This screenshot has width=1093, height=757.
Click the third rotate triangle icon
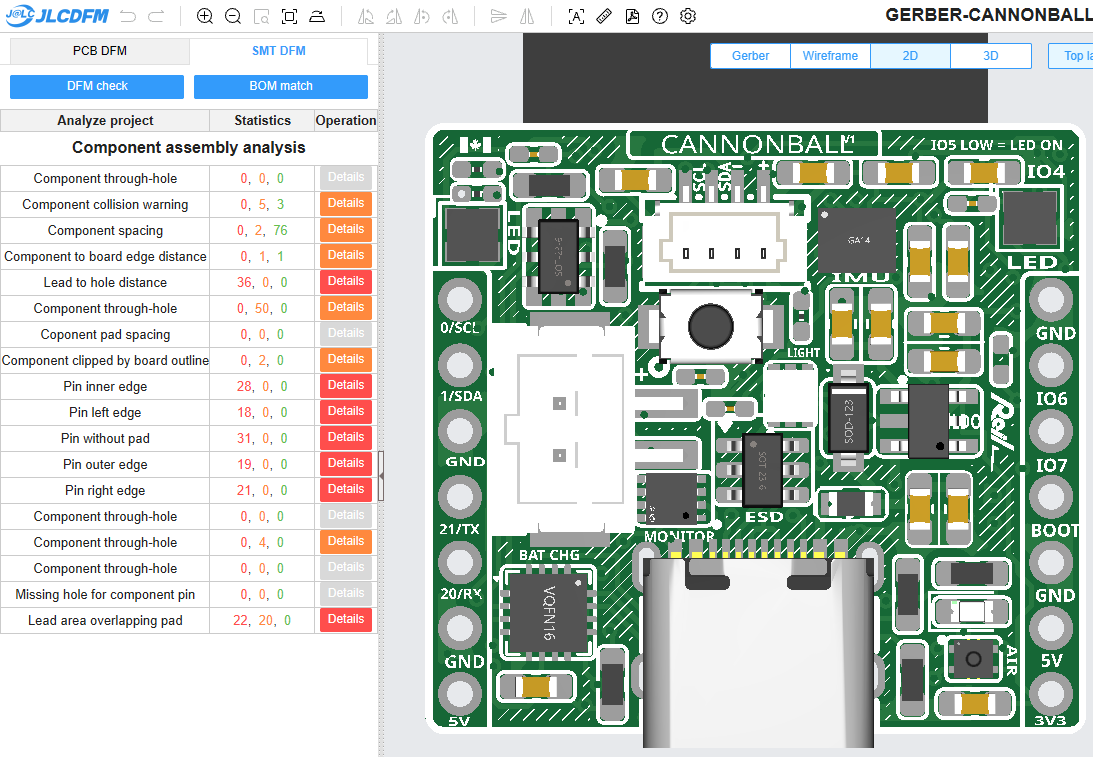pos(422,16)
